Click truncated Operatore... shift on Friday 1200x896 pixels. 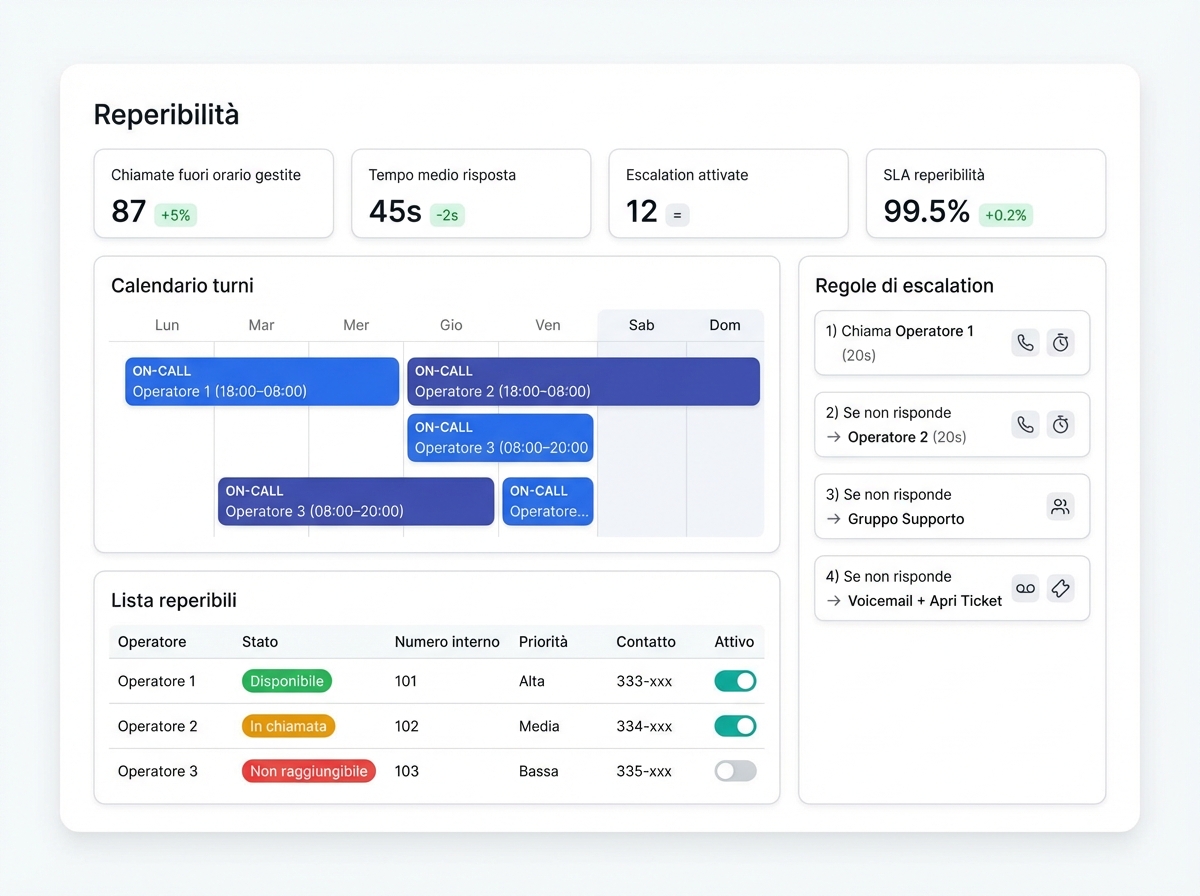click(x=548, y=502)
